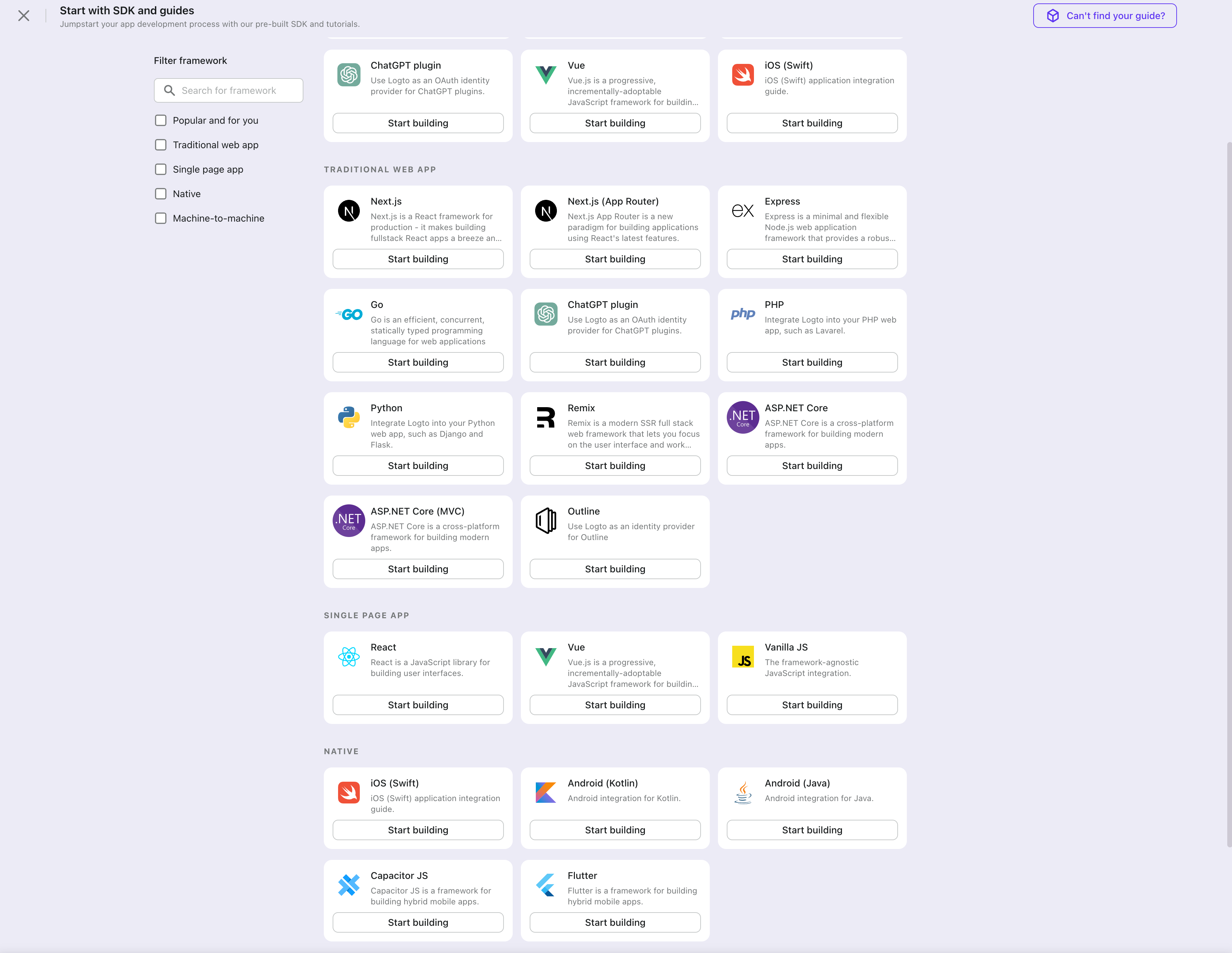Start building with Python
This screenshot has width=1232, height=953.
pyautogui.click(x=418, y=466)
